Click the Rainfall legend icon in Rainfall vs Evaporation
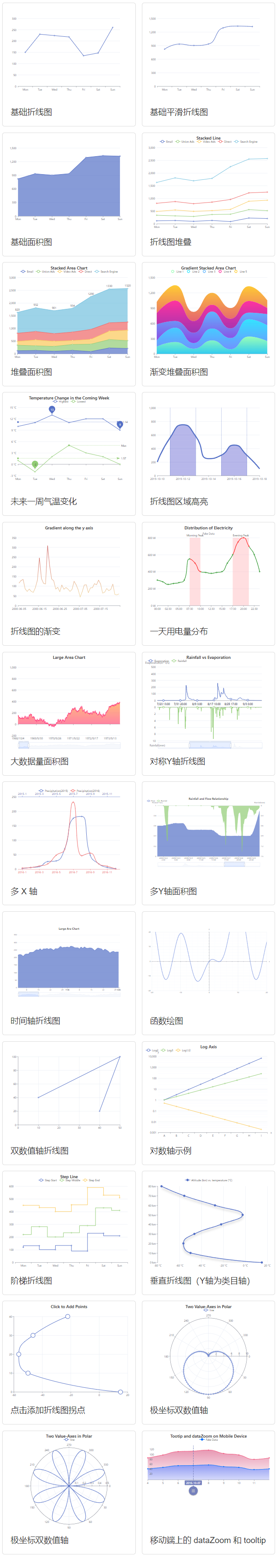279x1568 pixels. (173, 661)
